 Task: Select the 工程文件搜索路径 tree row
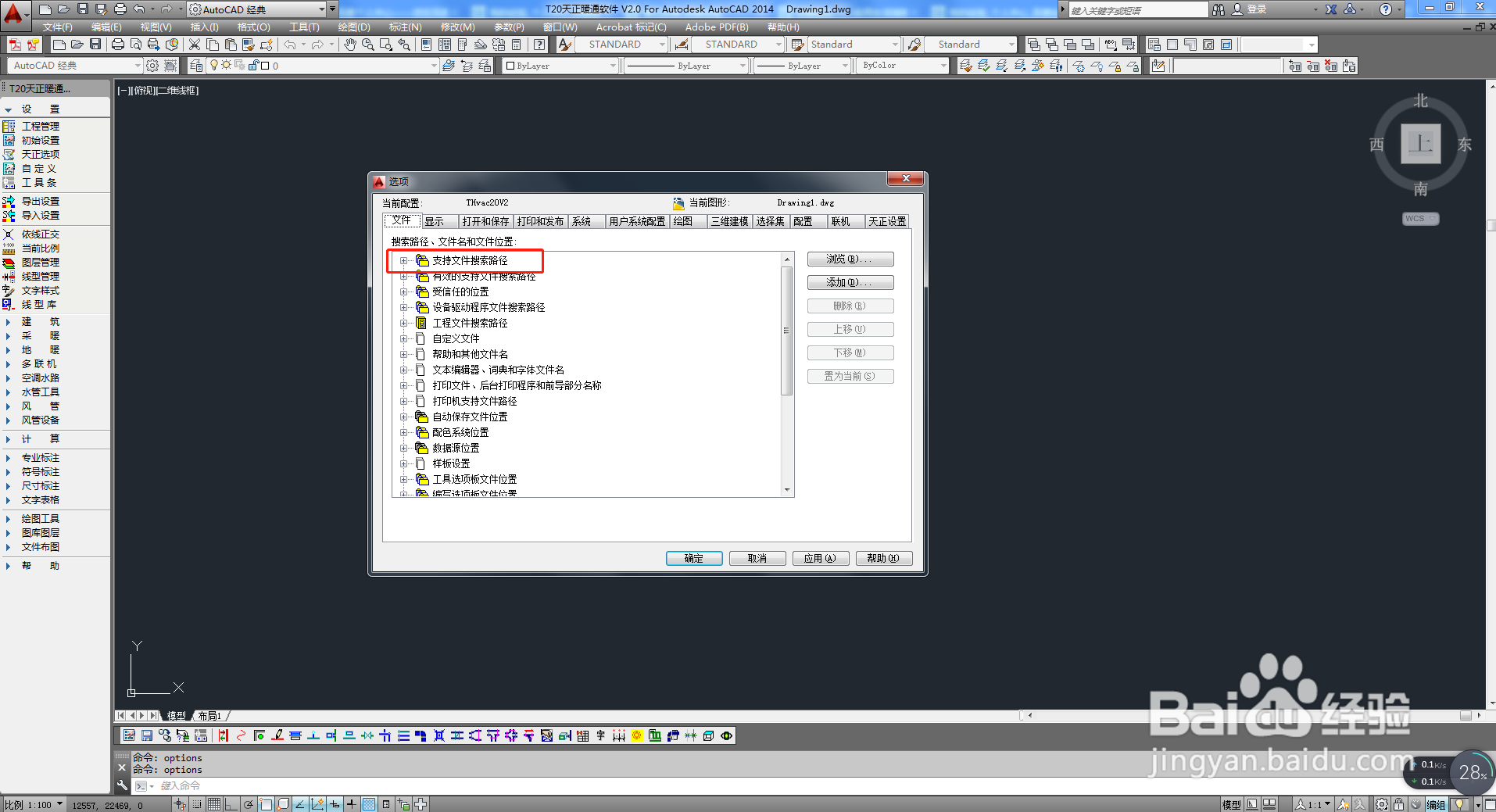click(x=470, y=323)
